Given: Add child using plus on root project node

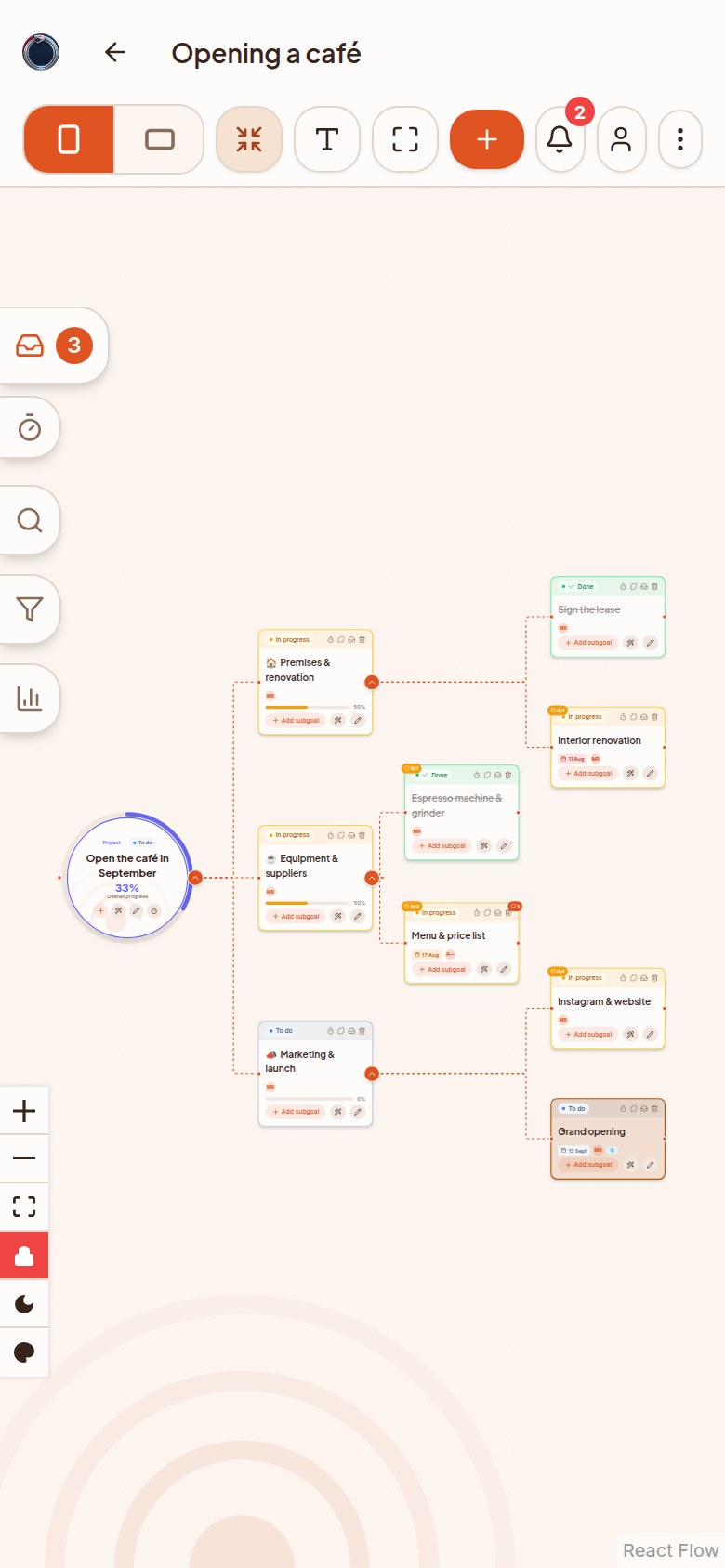Looking at the screenshot, I should [x=100, y=911].
